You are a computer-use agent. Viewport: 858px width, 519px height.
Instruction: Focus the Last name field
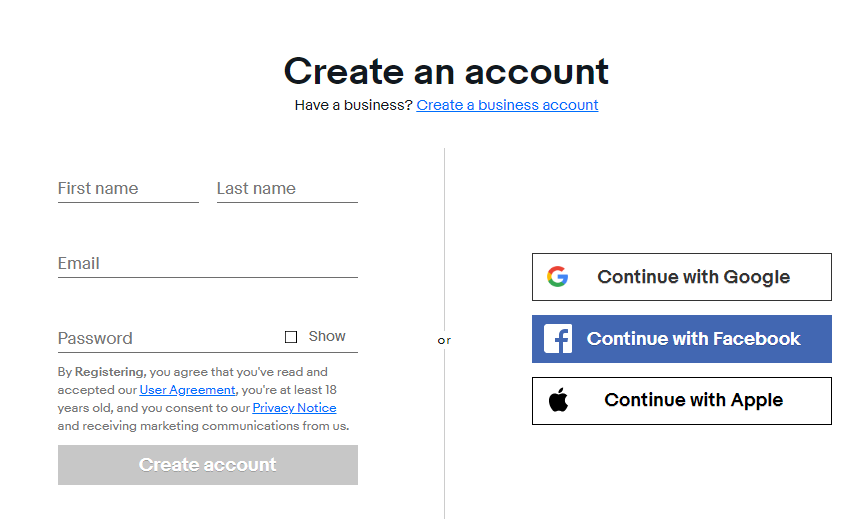coord(287,188)
